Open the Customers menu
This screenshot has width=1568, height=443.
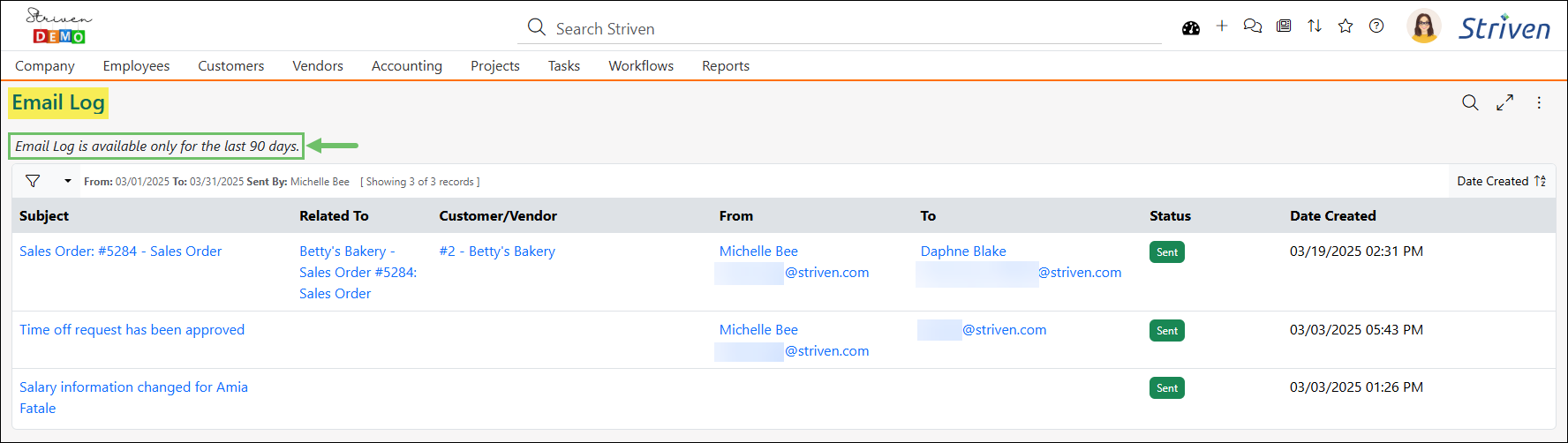point(231,65)
